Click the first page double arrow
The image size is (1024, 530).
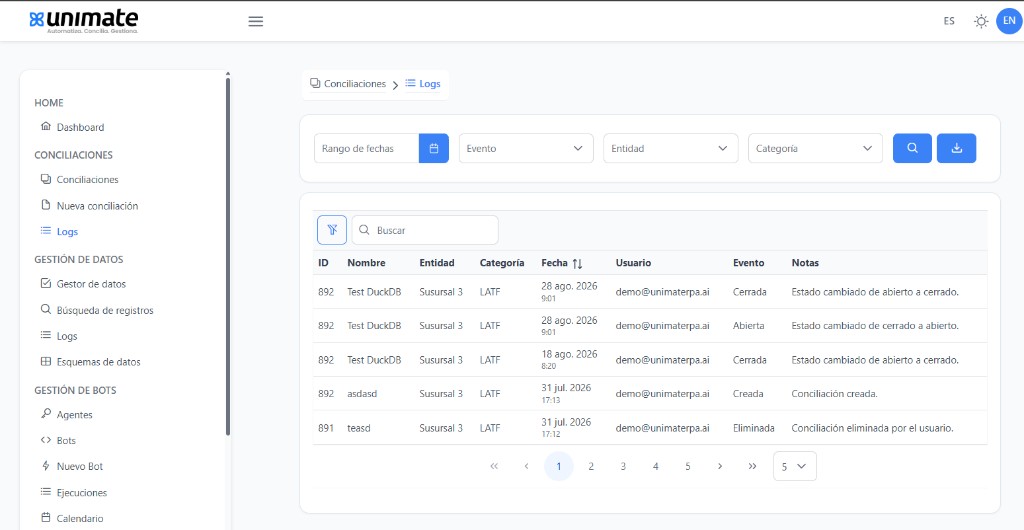coord(494,466)
